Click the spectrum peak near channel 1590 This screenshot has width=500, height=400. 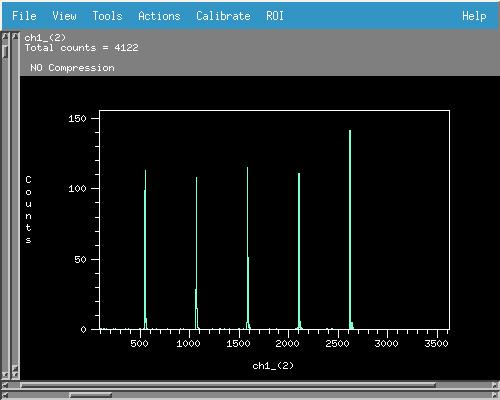(248, 248)
